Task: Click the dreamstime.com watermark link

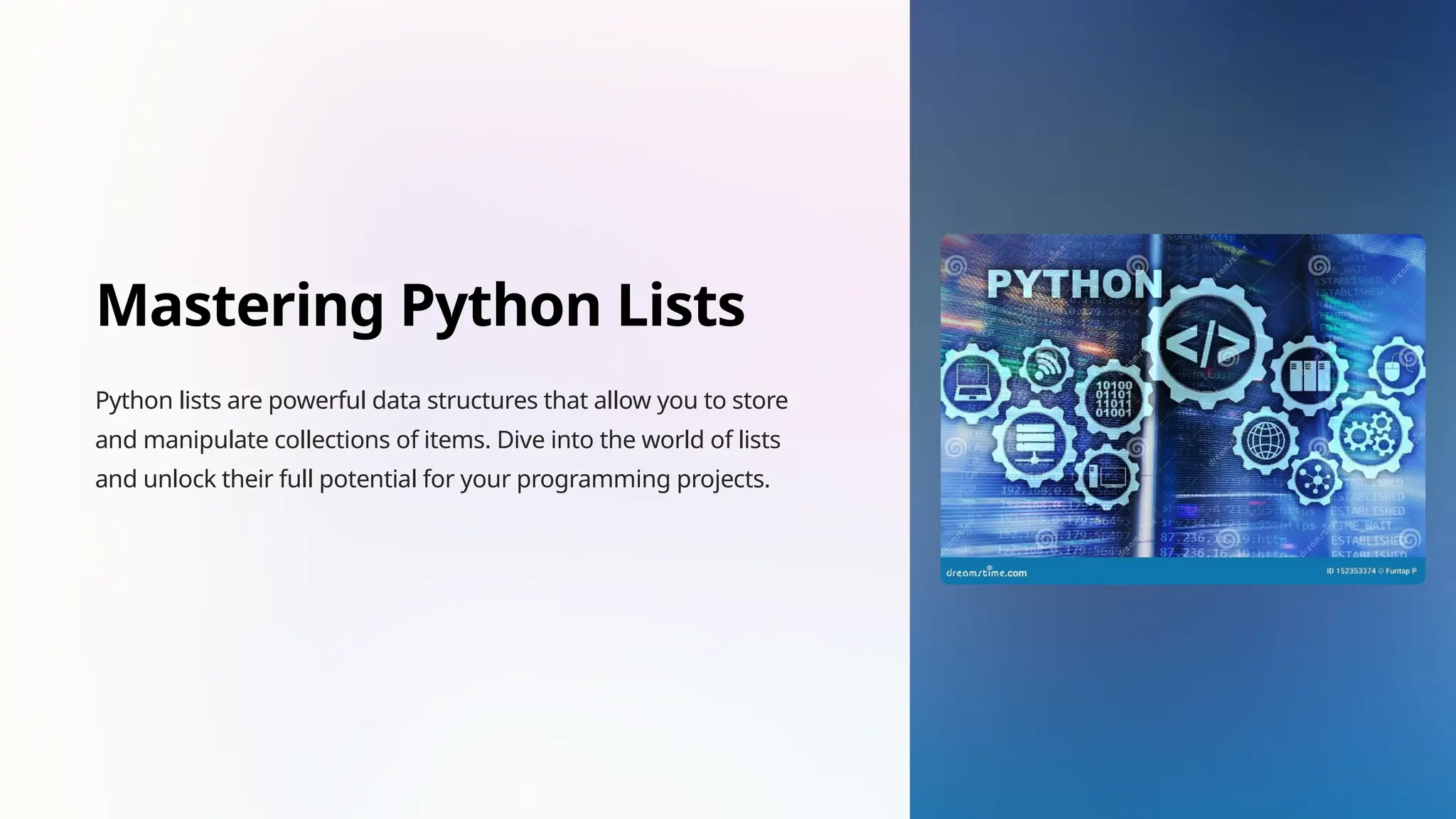Action: click(x=986, y=572)
